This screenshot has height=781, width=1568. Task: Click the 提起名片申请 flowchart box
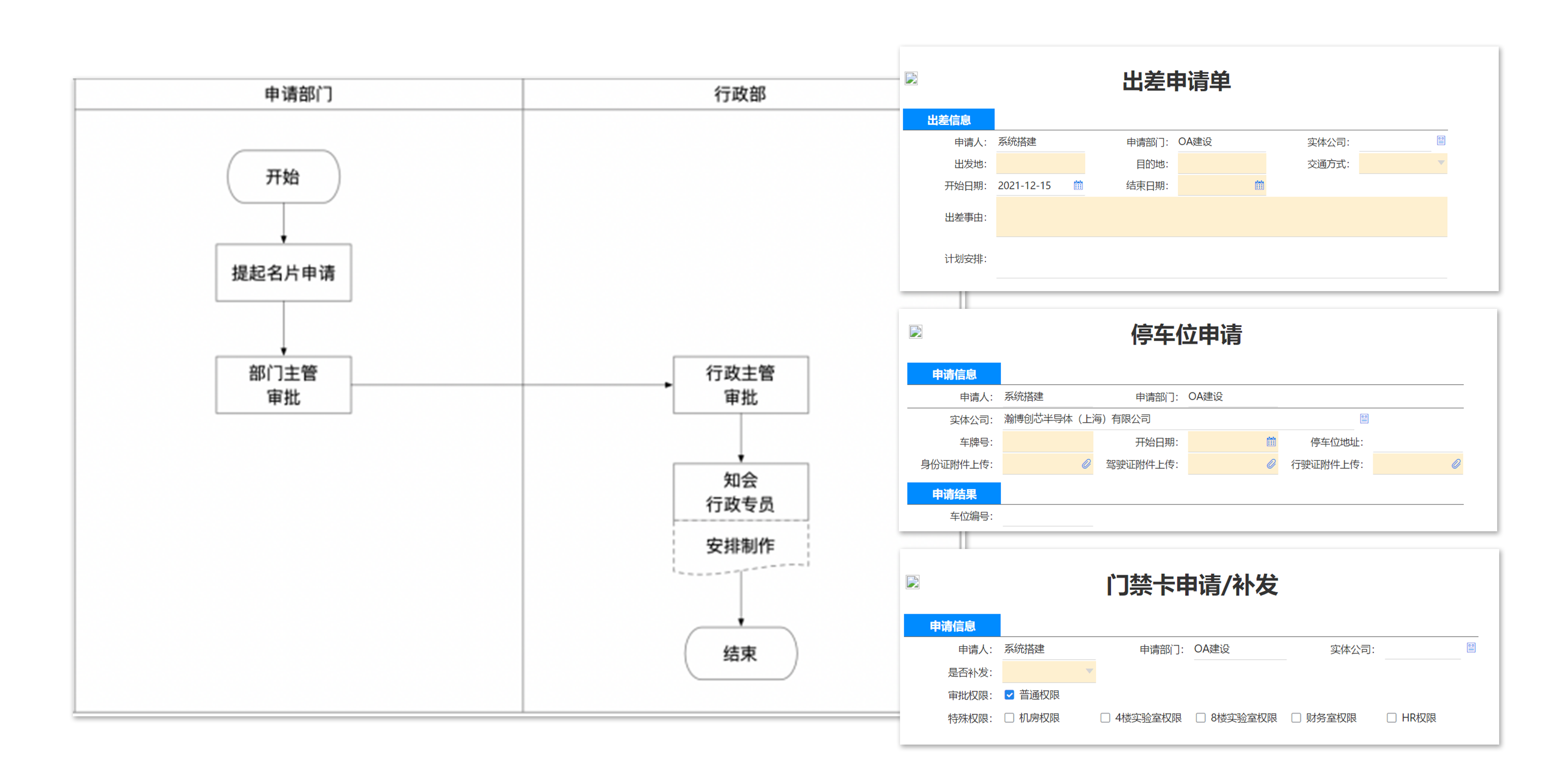283,272
